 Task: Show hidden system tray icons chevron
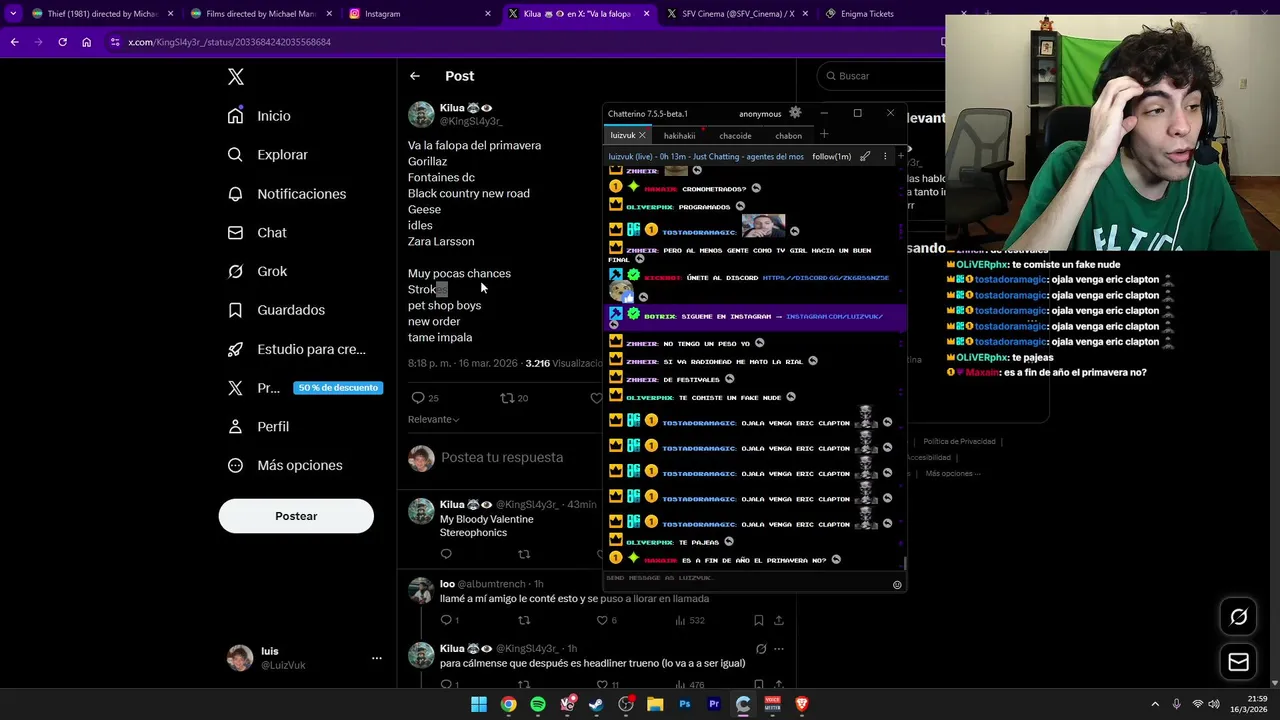click(1155, 704)
